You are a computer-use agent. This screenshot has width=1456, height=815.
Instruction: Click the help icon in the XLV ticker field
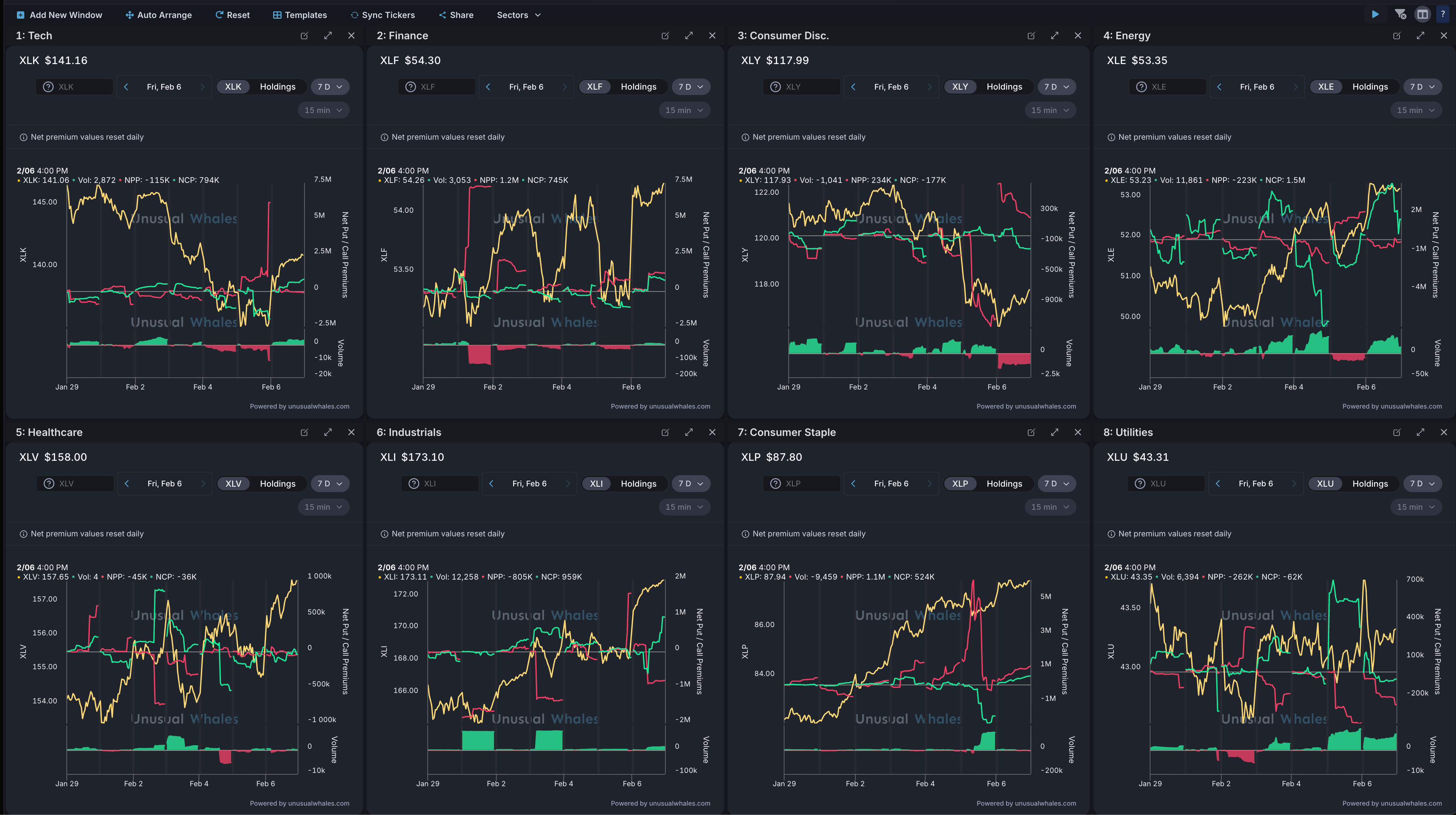(49, 483)
